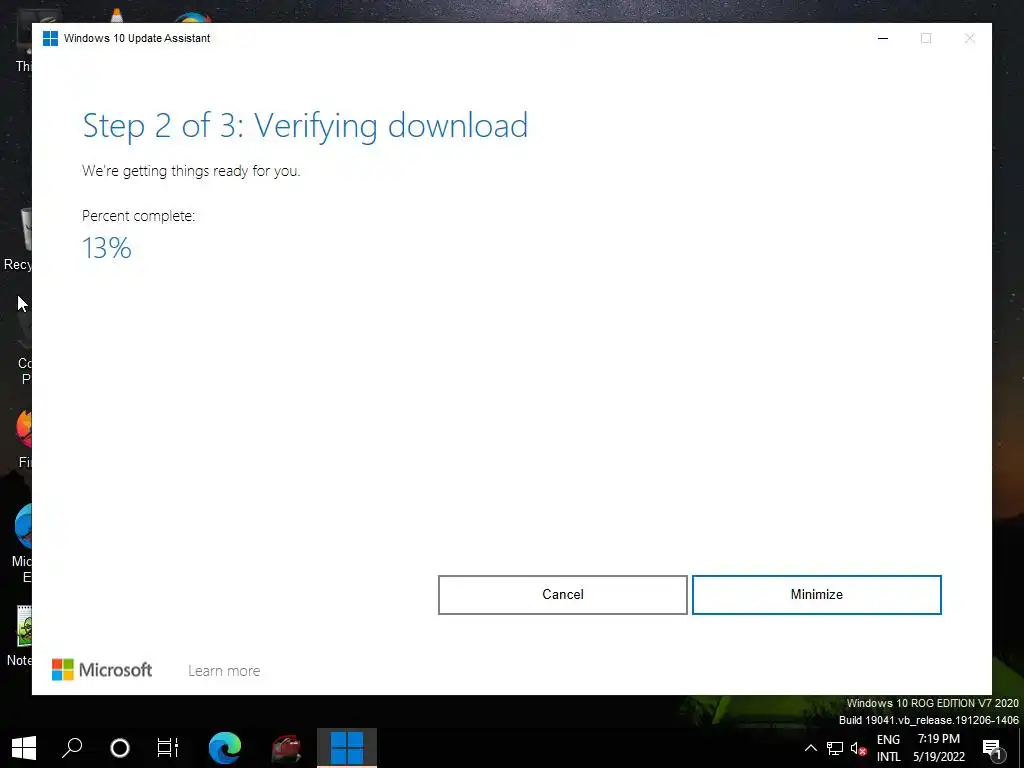
Task: Click the muted volume tray icon
Action: point(858,748)
